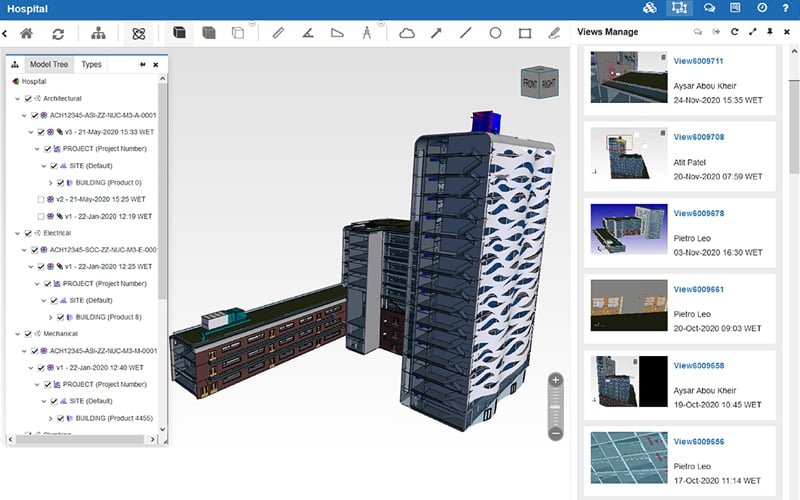Pick the angle measurement tool
This screenshot has width=800, height=500.
(308, 33)
